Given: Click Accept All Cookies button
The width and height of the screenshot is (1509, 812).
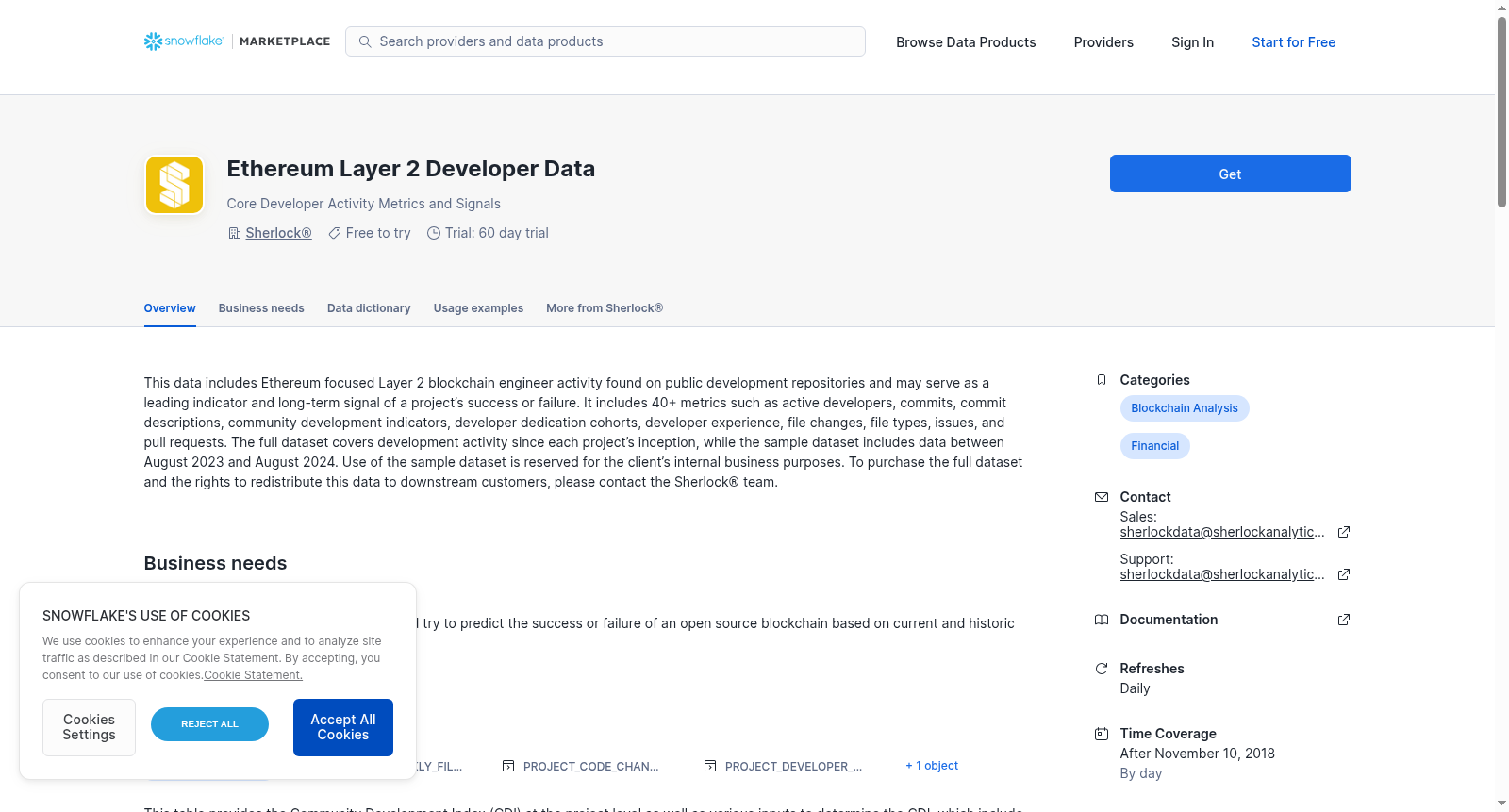Looking at the screenshot, I should coord(343,727).
